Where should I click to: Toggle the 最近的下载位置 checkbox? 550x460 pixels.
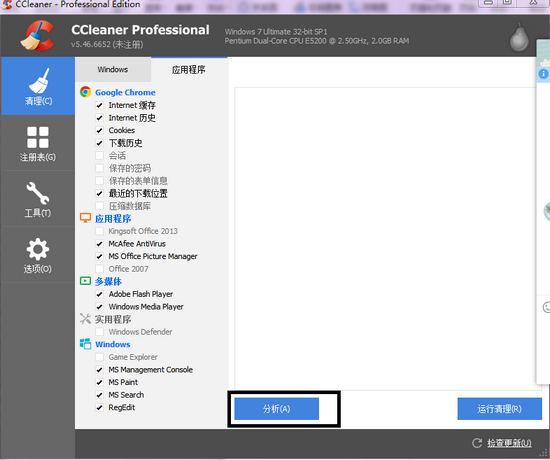pos(100,193)
